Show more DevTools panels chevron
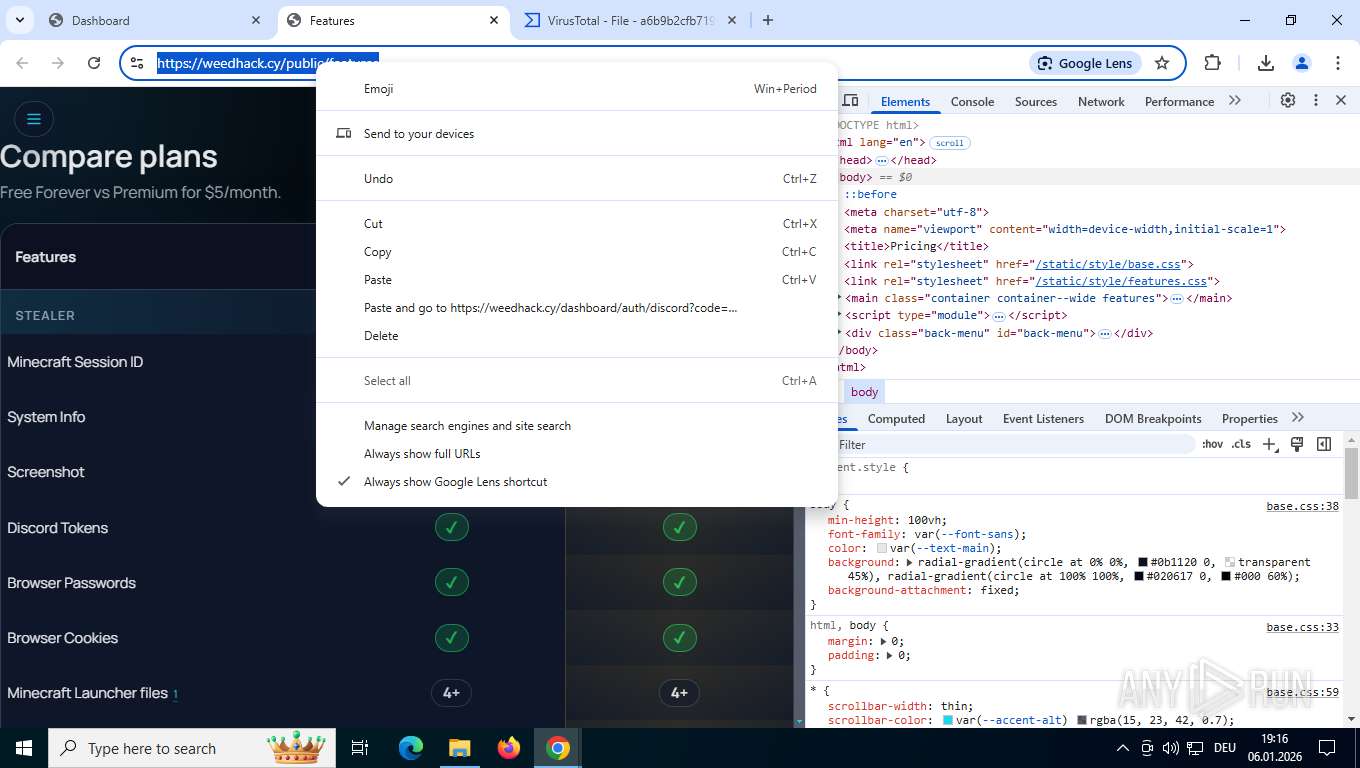Screen dimensions: 1360x768 point(1235,101)
